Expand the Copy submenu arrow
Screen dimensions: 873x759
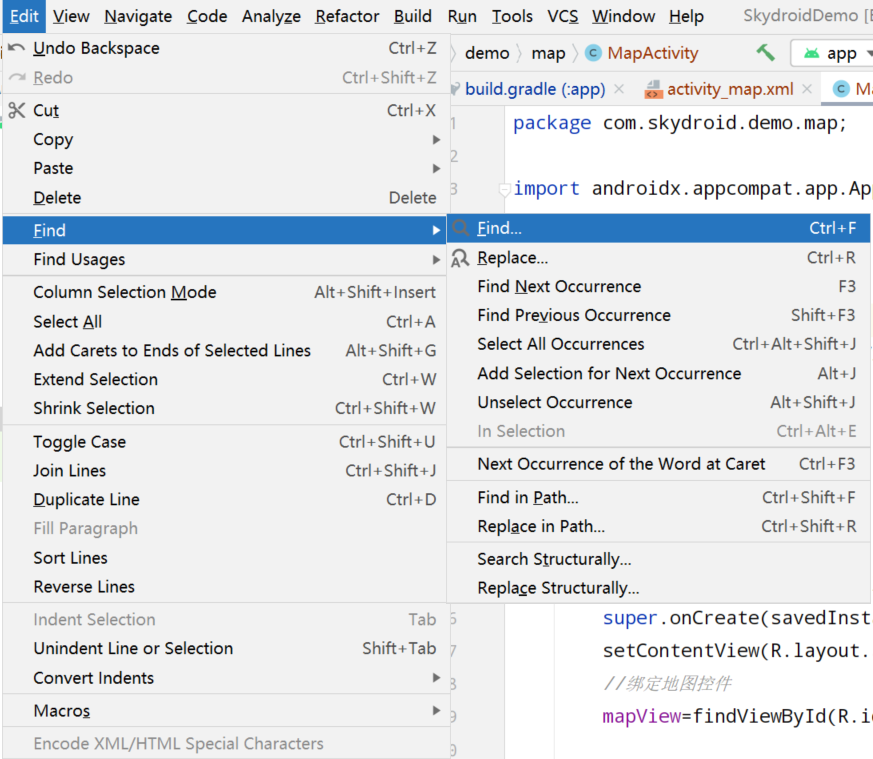click(436, 139)
